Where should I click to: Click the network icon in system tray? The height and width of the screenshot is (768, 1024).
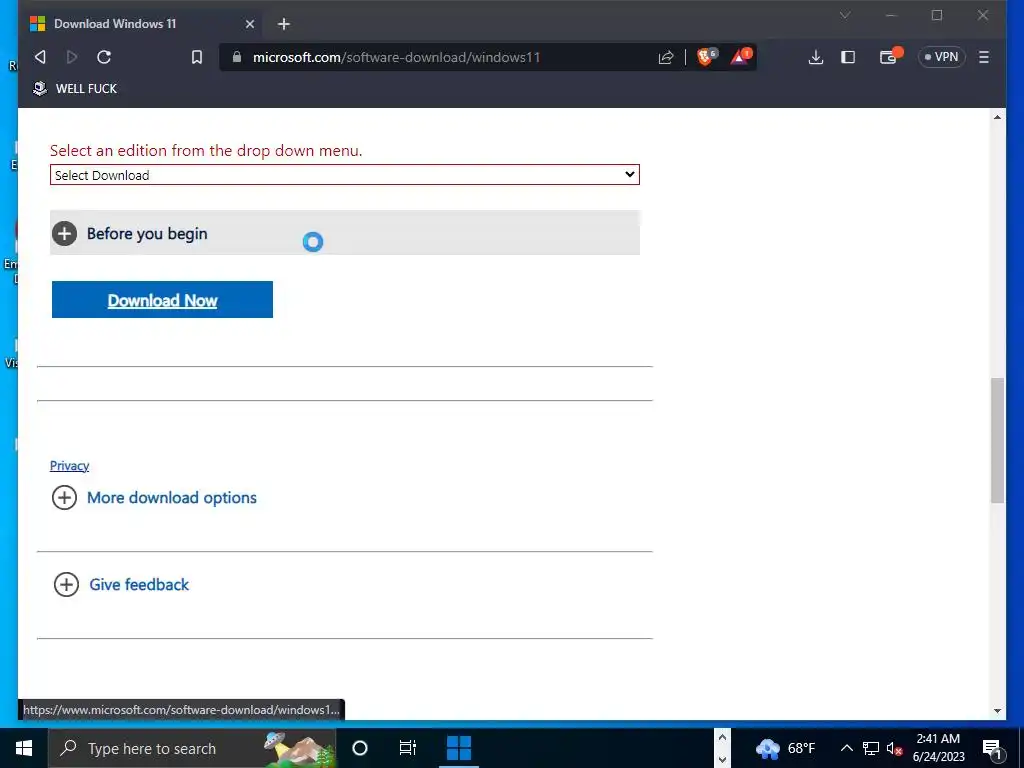tap(871, 748)
